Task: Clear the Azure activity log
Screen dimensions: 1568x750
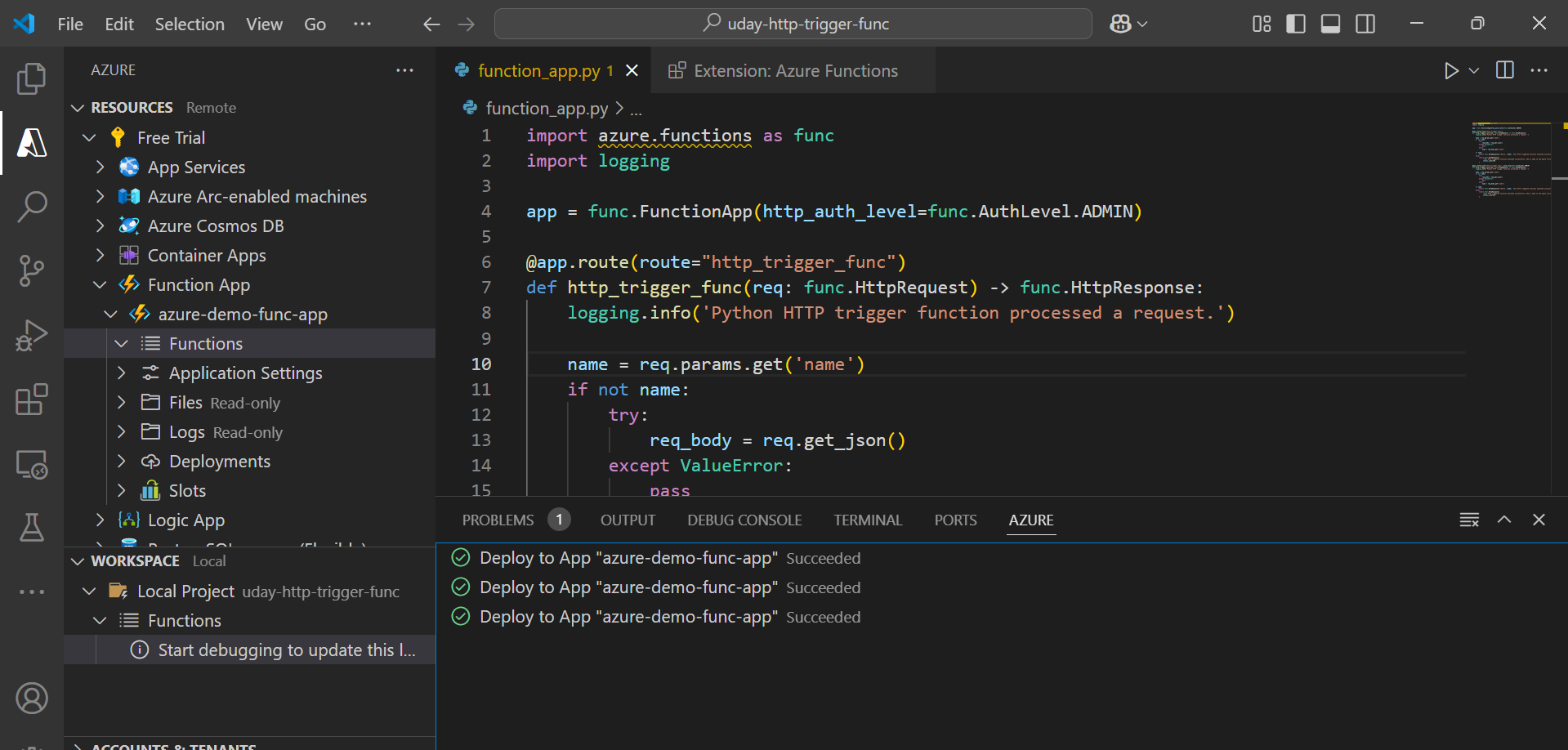Action: 1469,520
